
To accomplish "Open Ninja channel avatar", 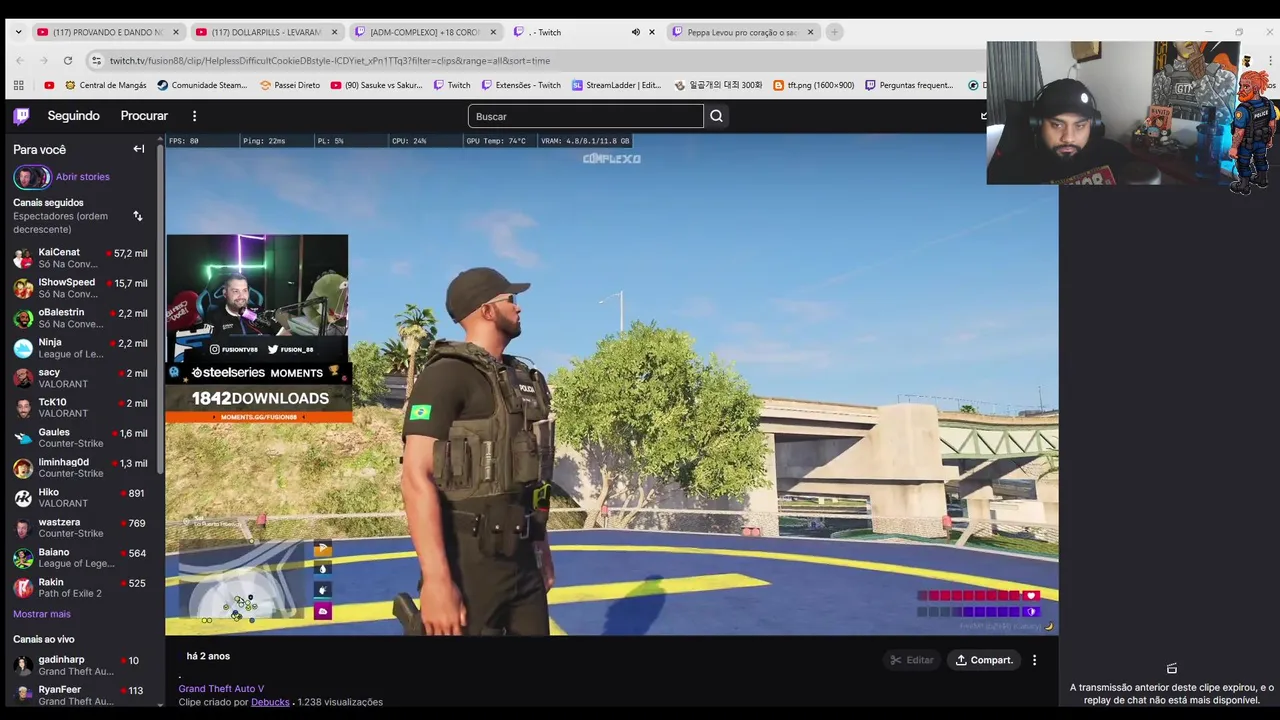I will point(23,348).
